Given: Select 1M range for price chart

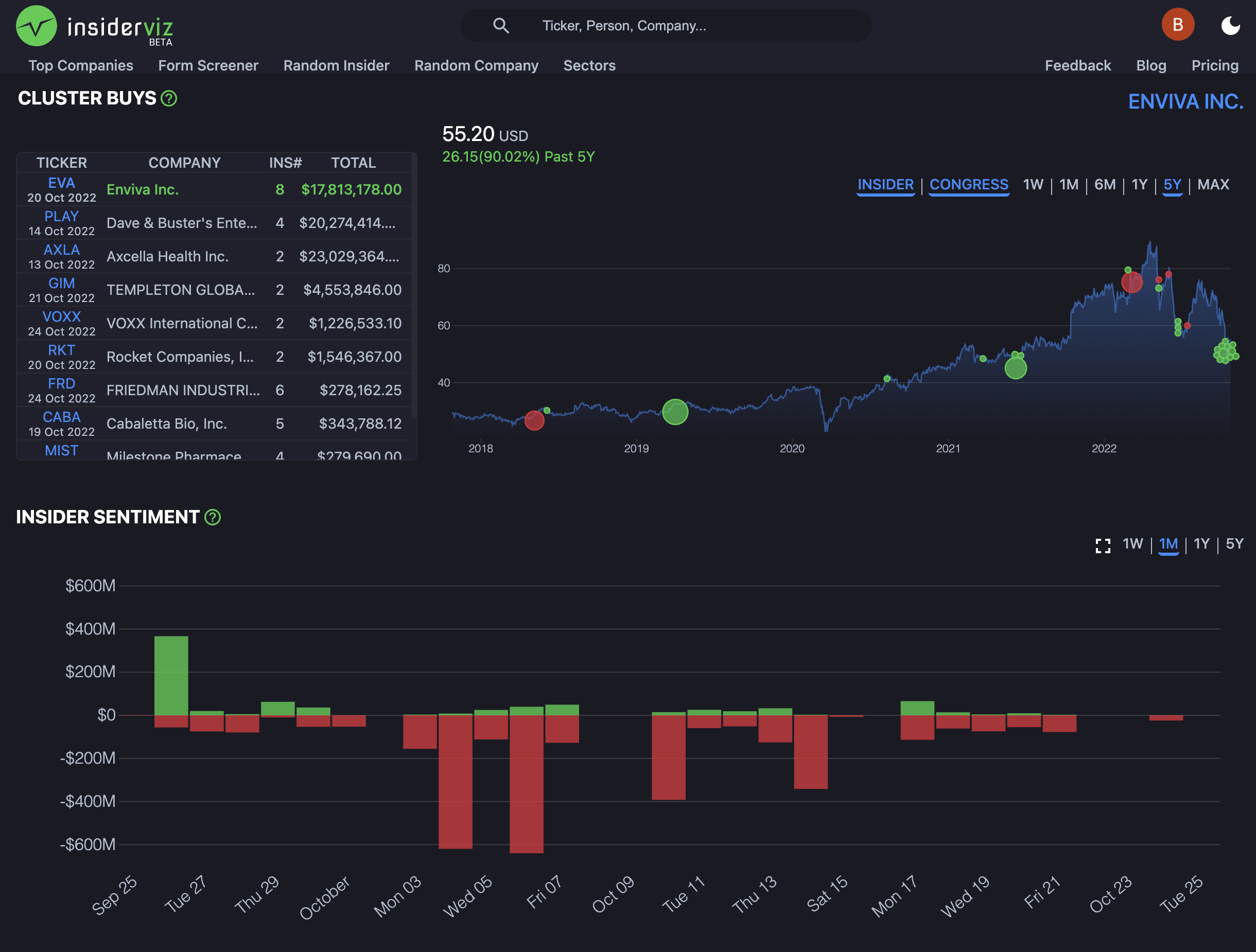Looking at the screenshot, I should click(x=1069, y=185).
